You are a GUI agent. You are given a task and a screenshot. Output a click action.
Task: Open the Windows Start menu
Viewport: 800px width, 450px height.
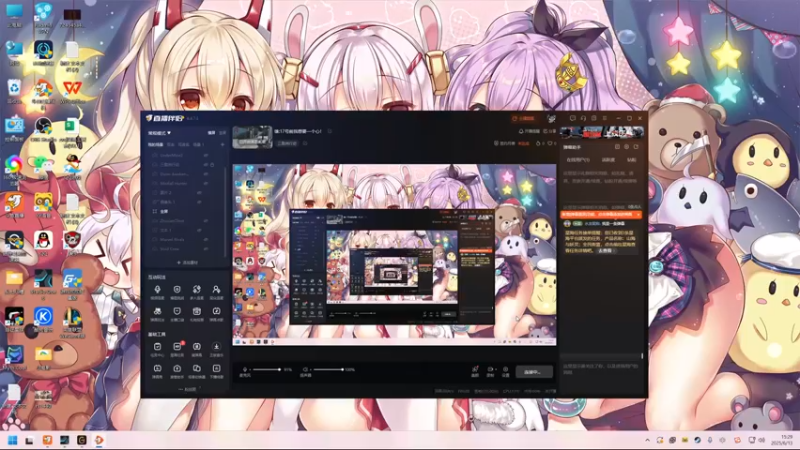pos(13,440)
